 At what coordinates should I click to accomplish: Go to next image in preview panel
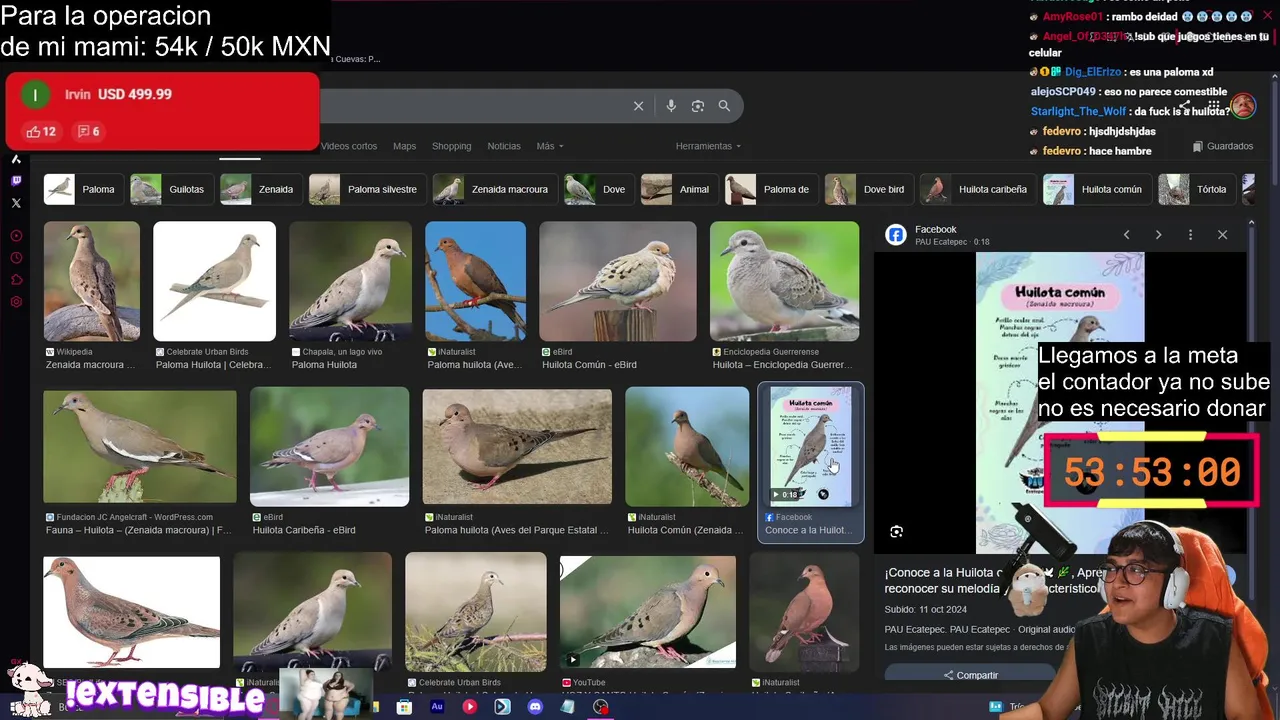pyautogui.click(x=1158, y=235)
